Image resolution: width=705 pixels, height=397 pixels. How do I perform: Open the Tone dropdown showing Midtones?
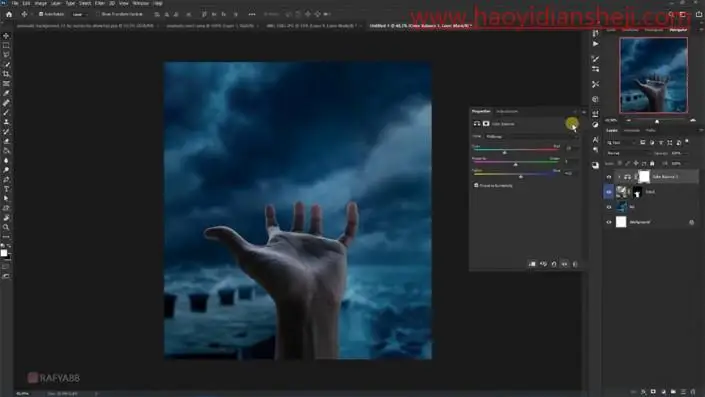[531, 136]
